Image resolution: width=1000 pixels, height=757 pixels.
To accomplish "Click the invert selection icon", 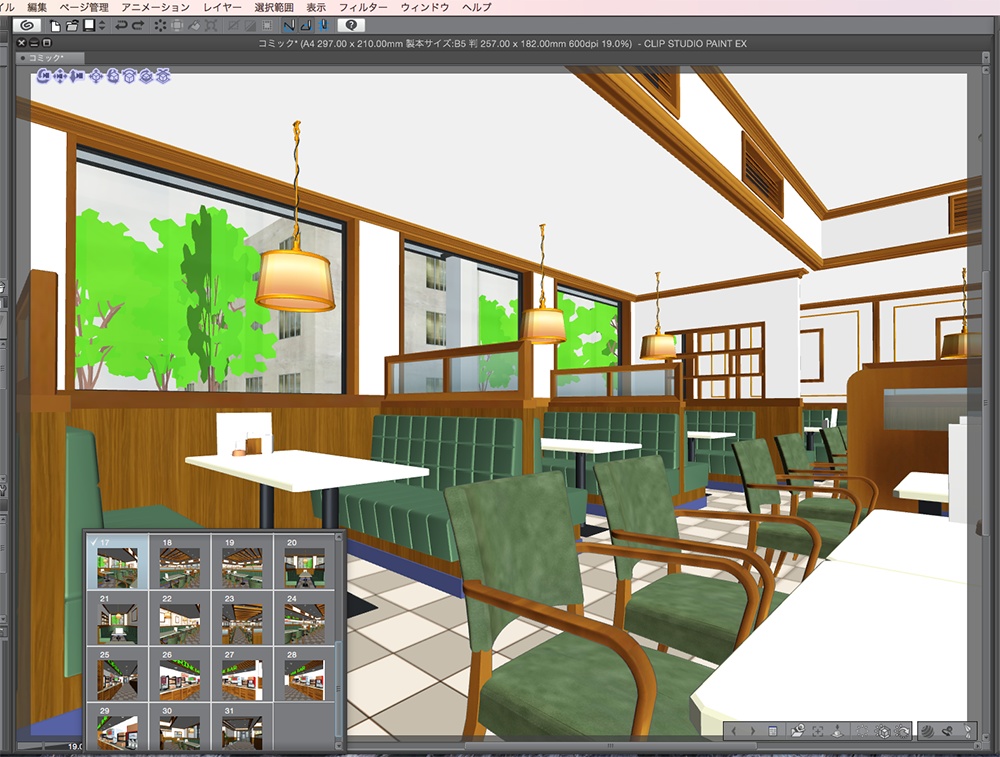I will (x=251, y=26).
